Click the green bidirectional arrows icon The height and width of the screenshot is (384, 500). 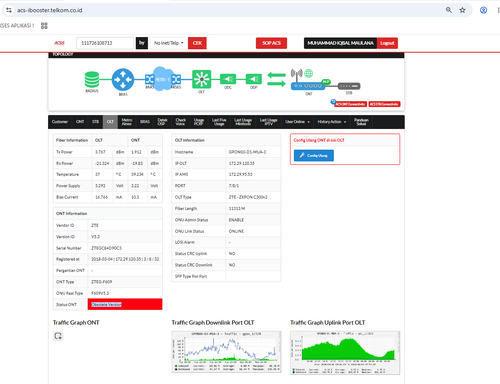click(x=276, y=79)
